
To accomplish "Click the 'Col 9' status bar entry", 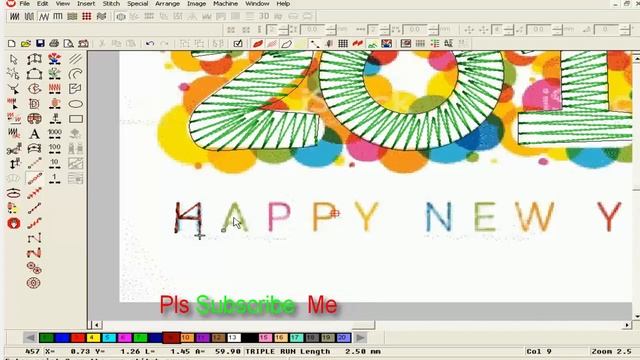I will [539, 351].
